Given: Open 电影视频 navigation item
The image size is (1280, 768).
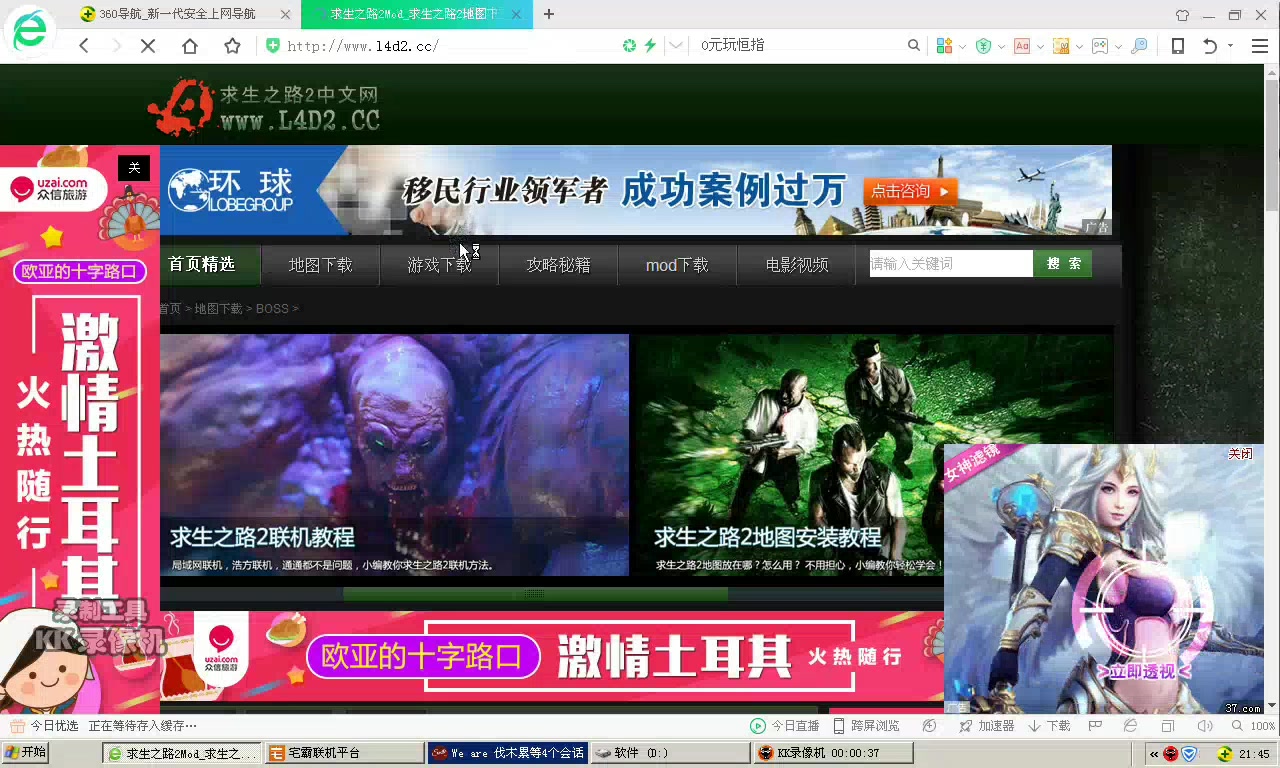Looking at the screenshot, I should tap(797, 265).
